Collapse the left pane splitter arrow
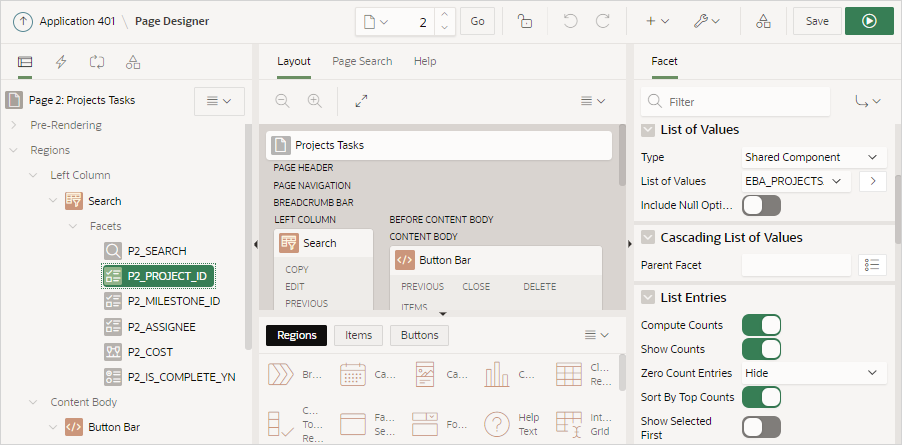902x445 pixels. point(255,244)
